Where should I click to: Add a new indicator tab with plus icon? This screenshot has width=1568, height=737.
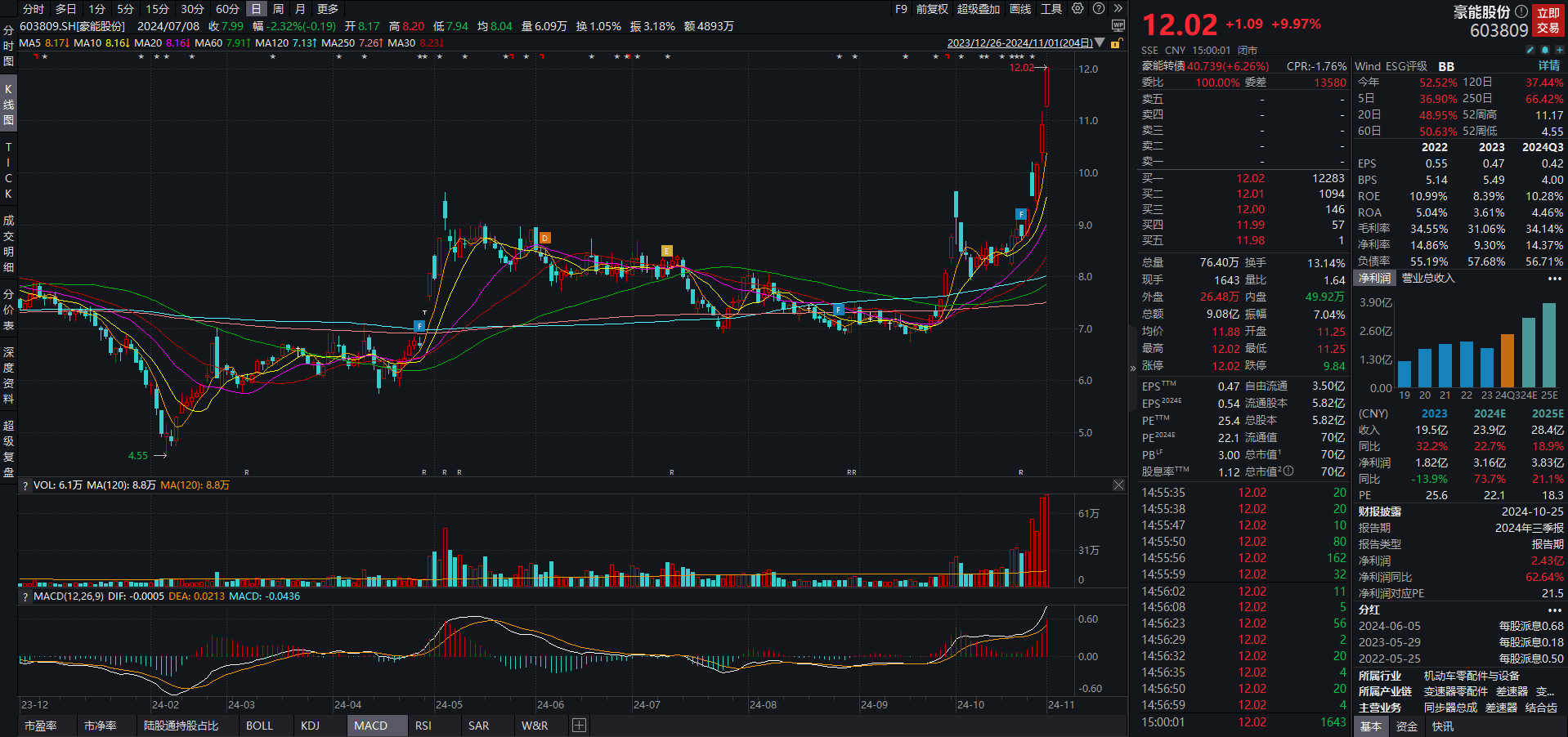pyautogui.click(x=579, y=726)
